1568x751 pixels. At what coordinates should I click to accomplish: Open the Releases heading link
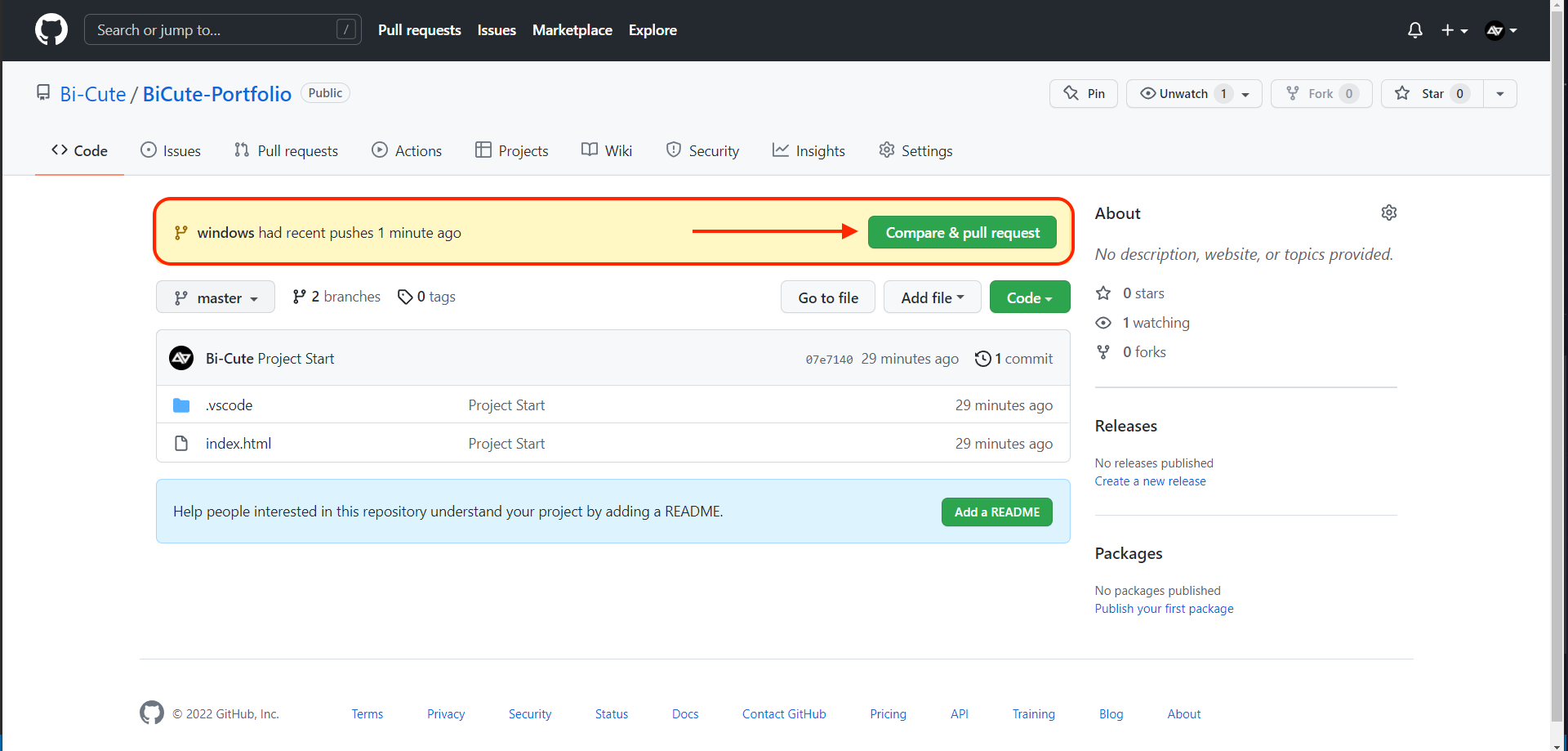pyautogui.click(x=1126, y=426)
